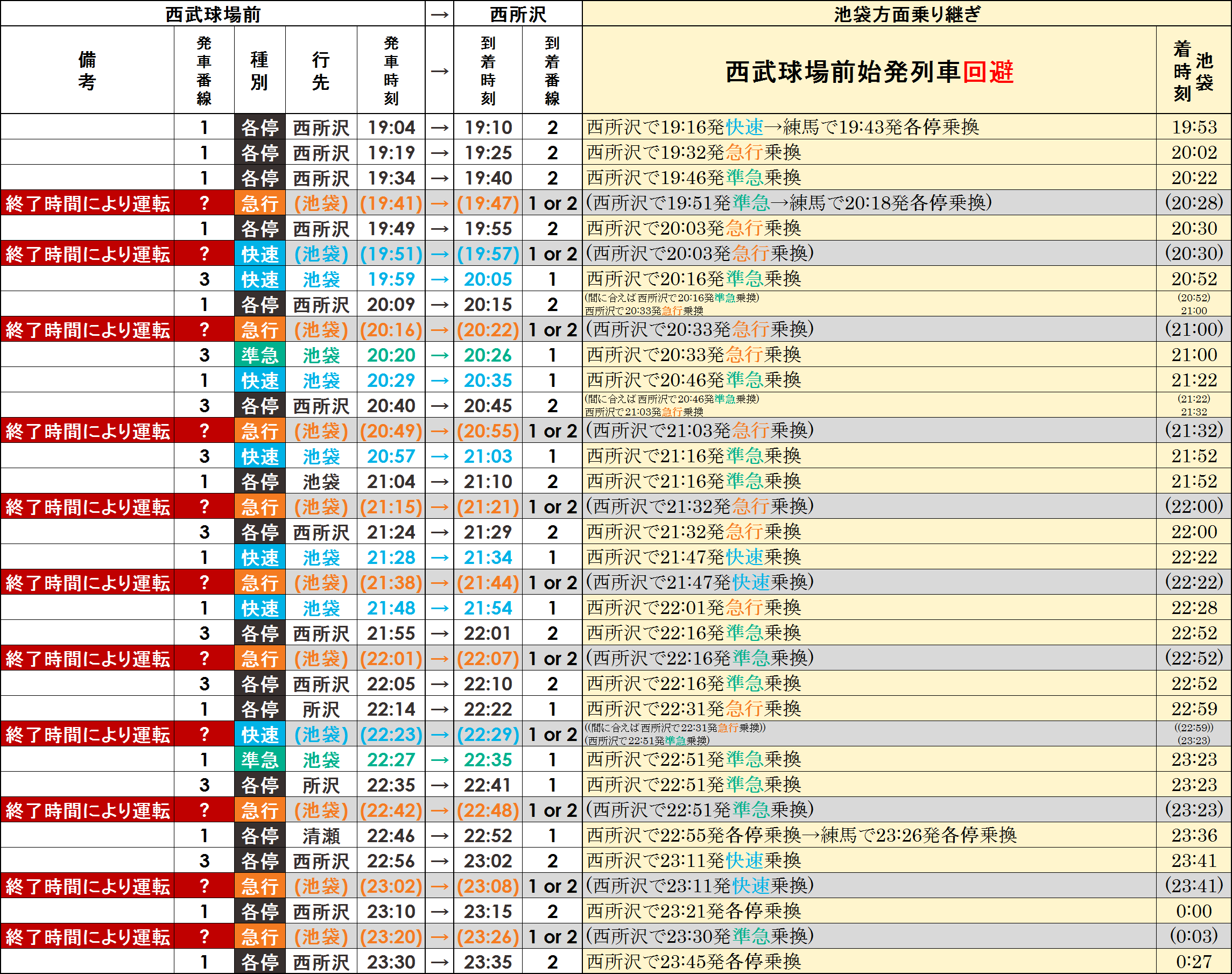Click the 清瀬 destination cell
Viewport: 1232px width, 974px height.
coord(321,835)
